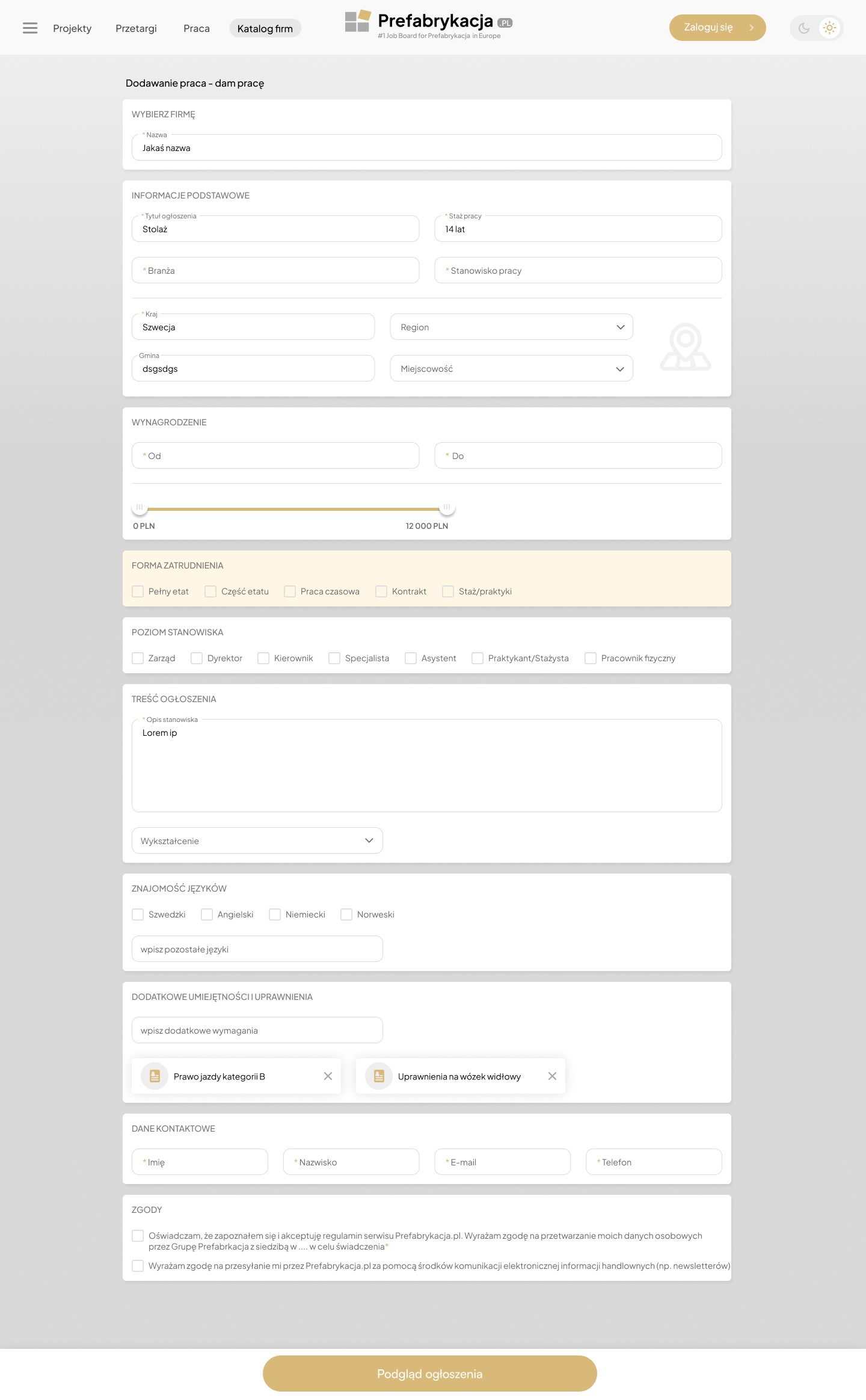Check the Norweski language checkbox
The image size is (866, 1400).
[346, 914]
